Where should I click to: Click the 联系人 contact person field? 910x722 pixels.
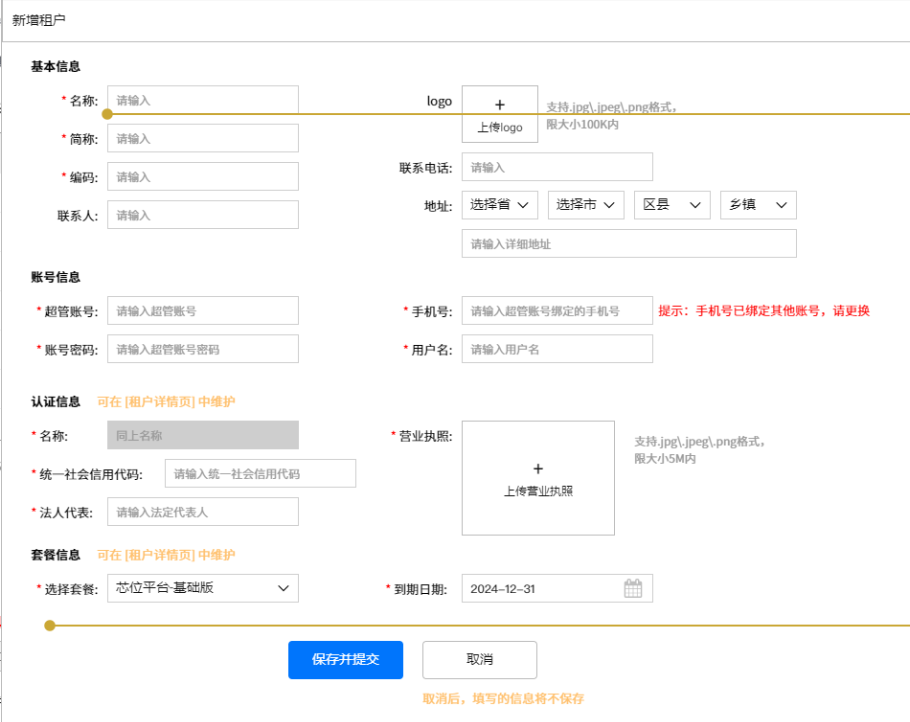point(203,215)
